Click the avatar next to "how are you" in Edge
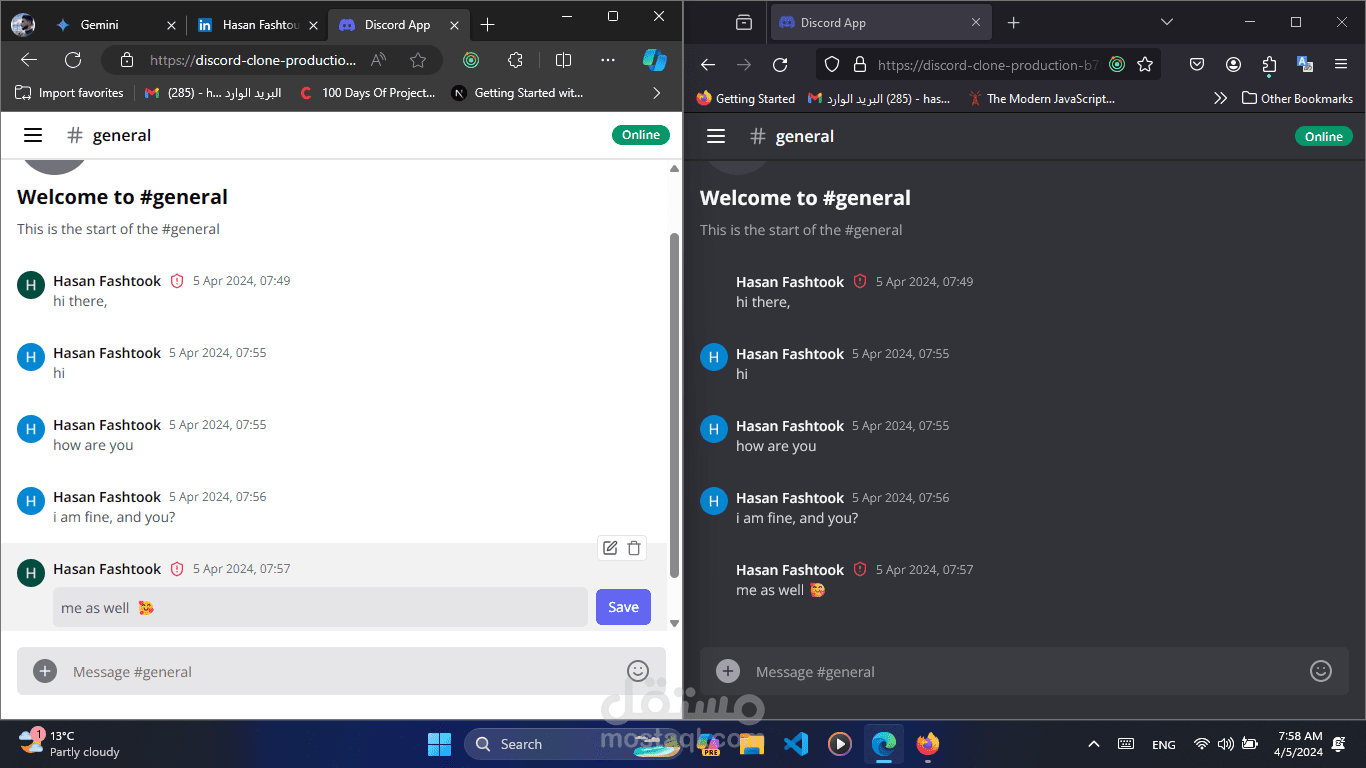Viewport: 1366px width, 768px height. point(31,429)
